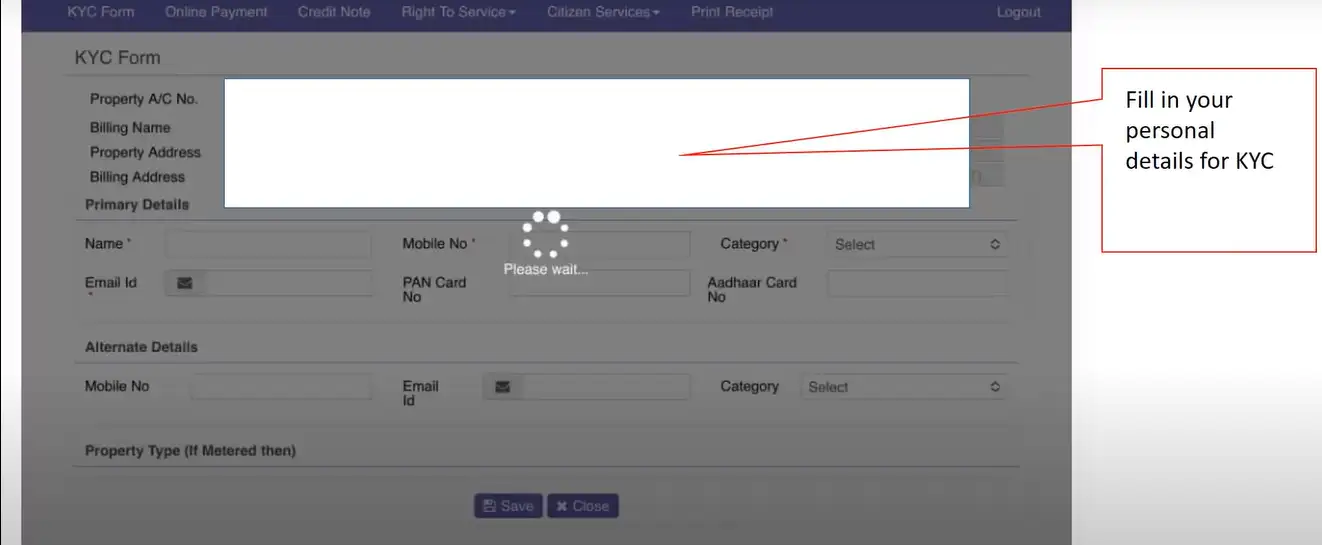
Task: Click the Alternate Details section heading
Action: (141, 347)
